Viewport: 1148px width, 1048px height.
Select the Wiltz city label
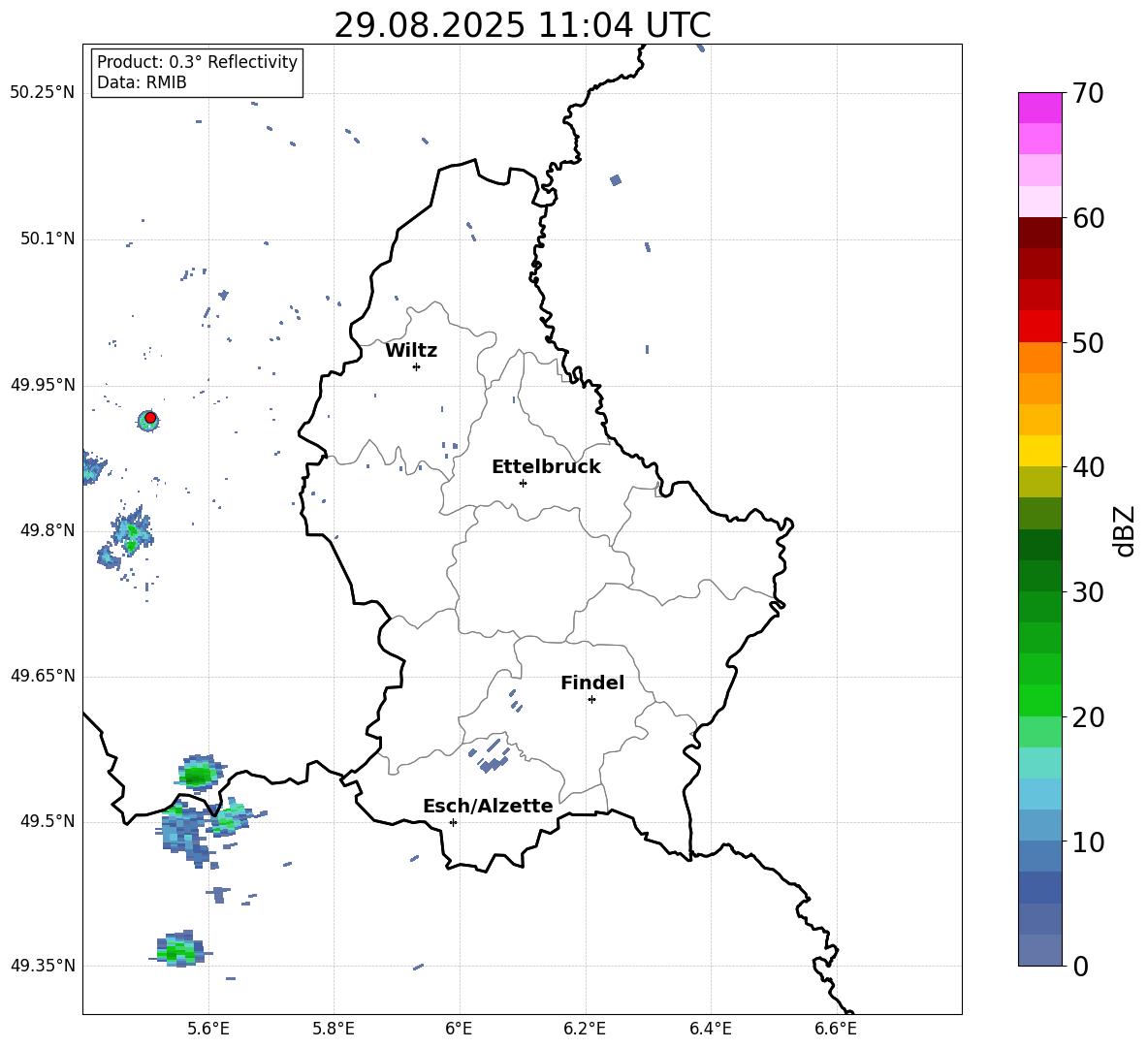pyautogui.click(x=411, y=351)
